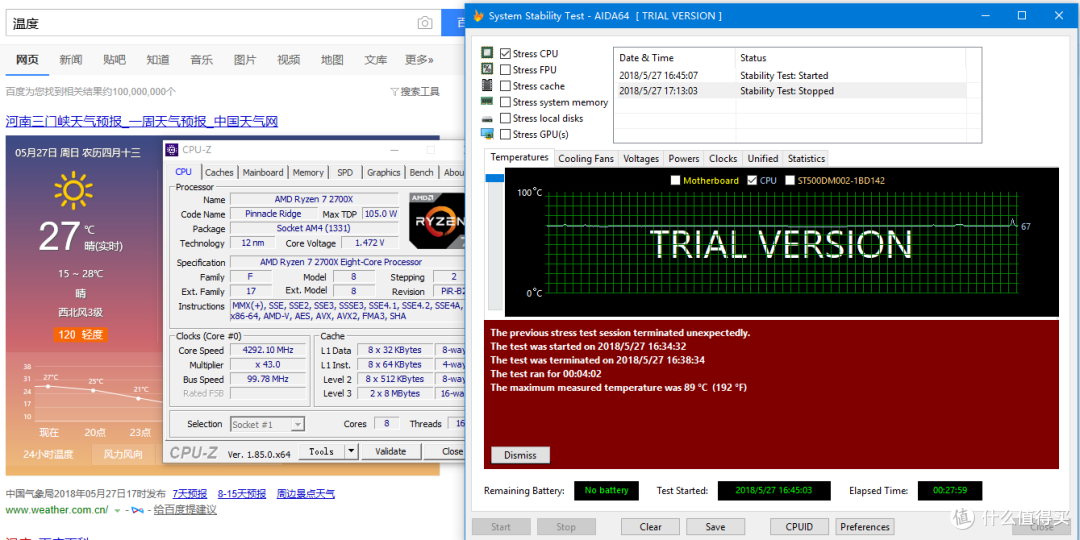Screen dimensions: 1080x540
Task: Click the CPU-Z title bar icon
Action: (x=172, y=149)
